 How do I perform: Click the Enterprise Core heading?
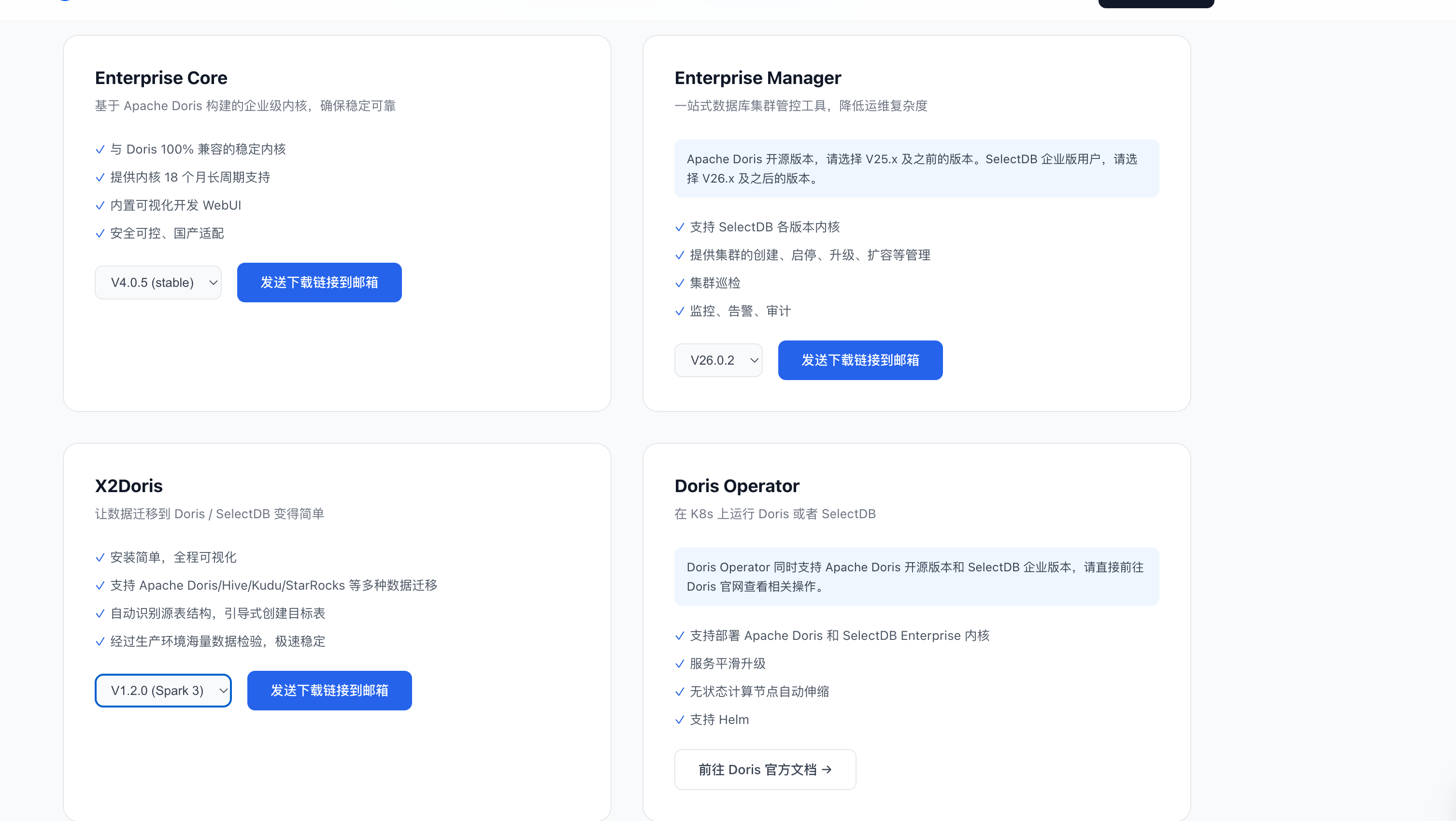point(161,78)
